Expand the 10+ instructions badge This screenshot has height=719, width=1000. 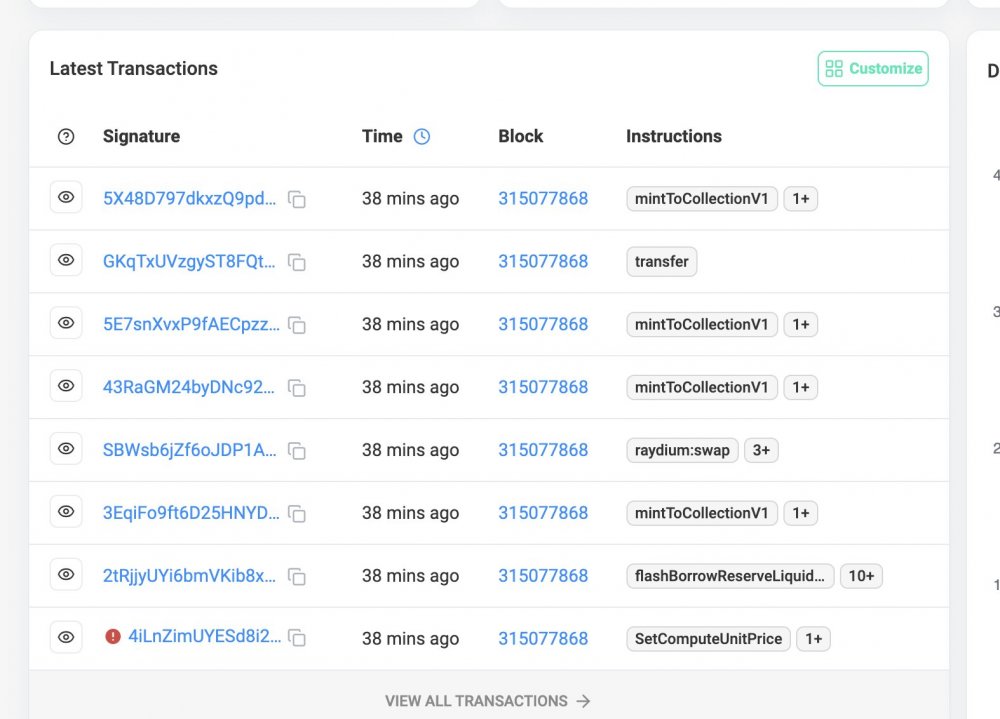coord(861,575)
